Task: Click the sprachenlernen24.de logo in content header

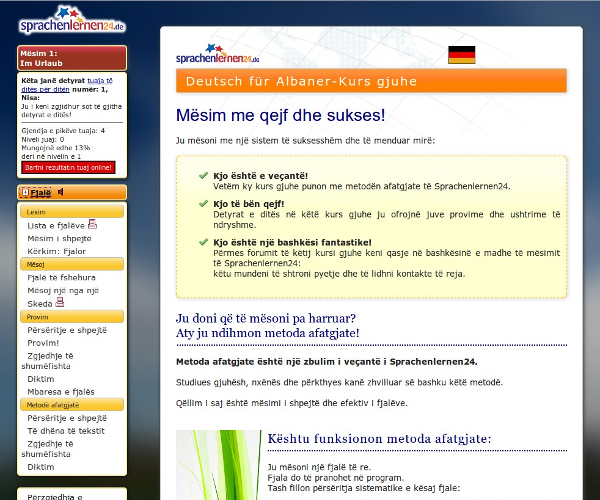Action: 217,54
